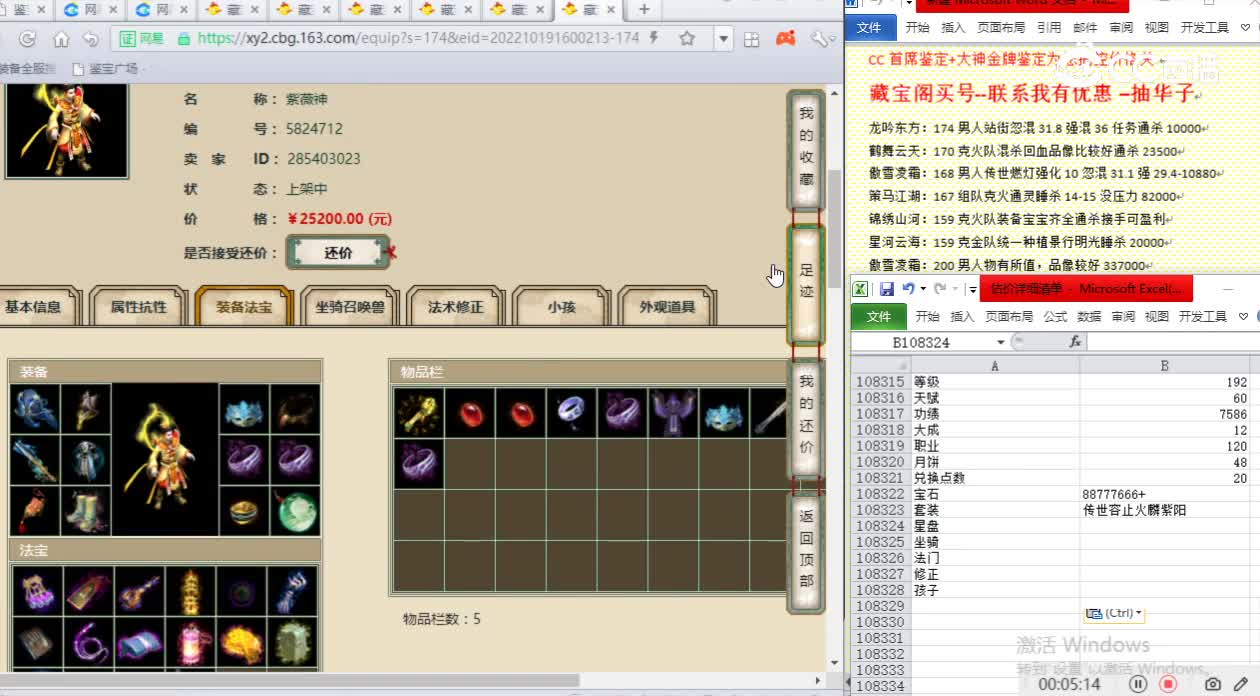Bookmark page with the star icon
The image size is (1260, 696).
point(687,39)
